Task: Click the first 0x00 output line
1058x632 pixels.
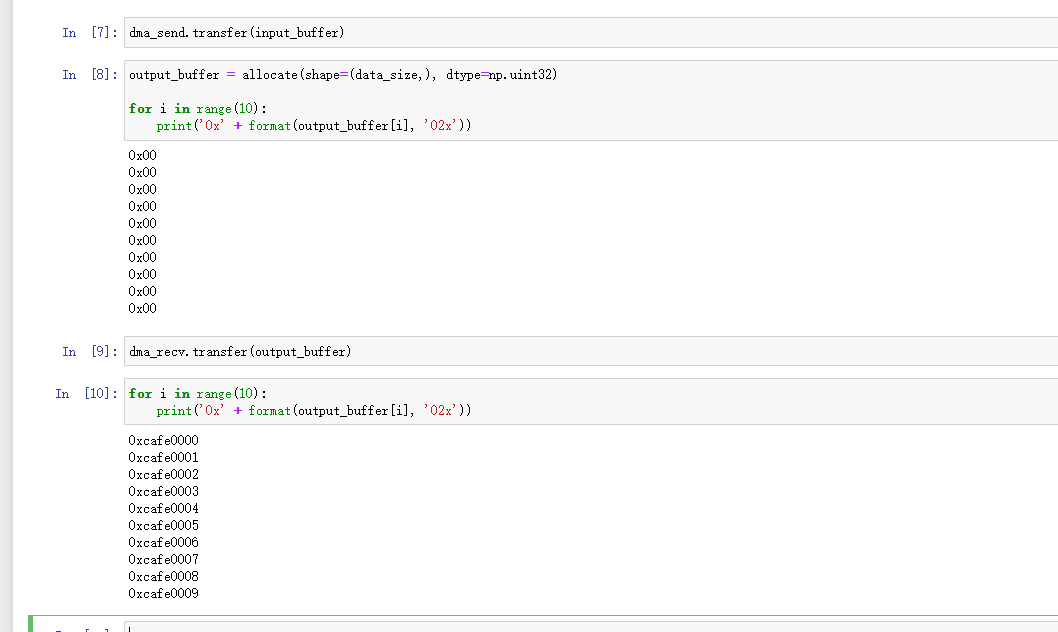Action: (142, 155)
